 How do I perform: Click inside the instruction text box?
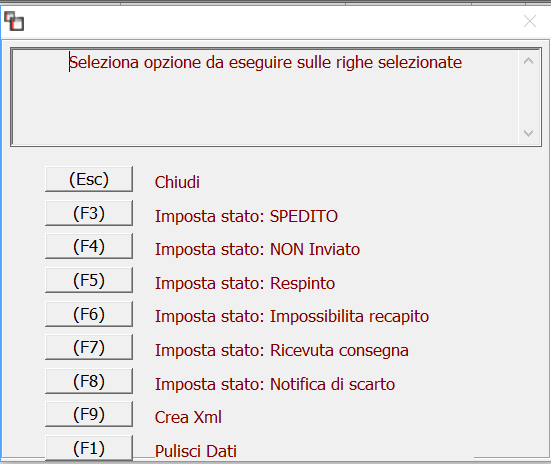tap(265, 97)
